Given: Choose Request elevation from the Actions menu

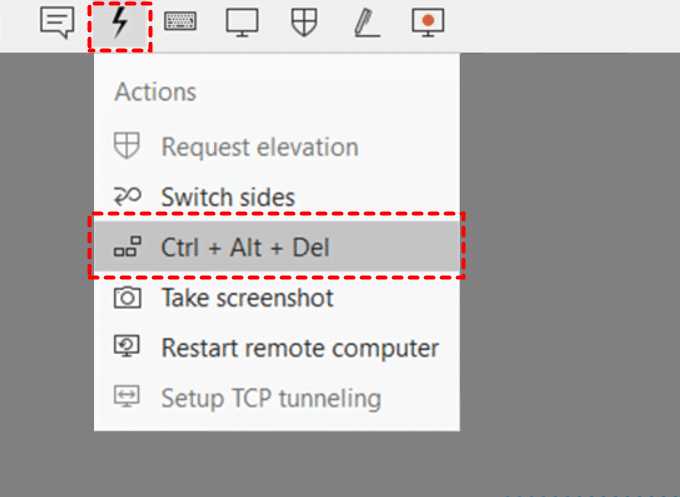Looking at the screenshot, I should [259, 147].
